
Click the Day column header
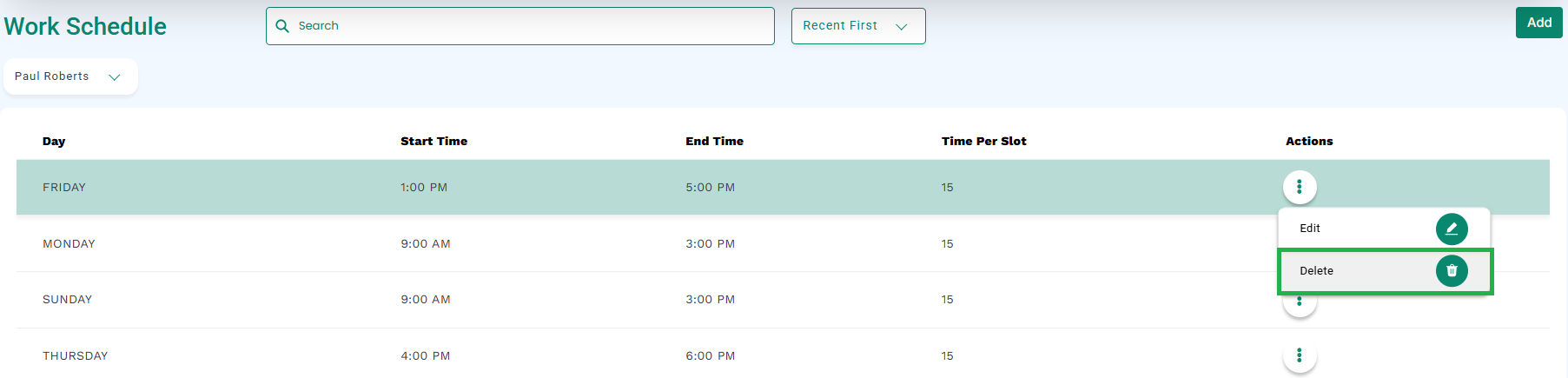click(54, 141)
